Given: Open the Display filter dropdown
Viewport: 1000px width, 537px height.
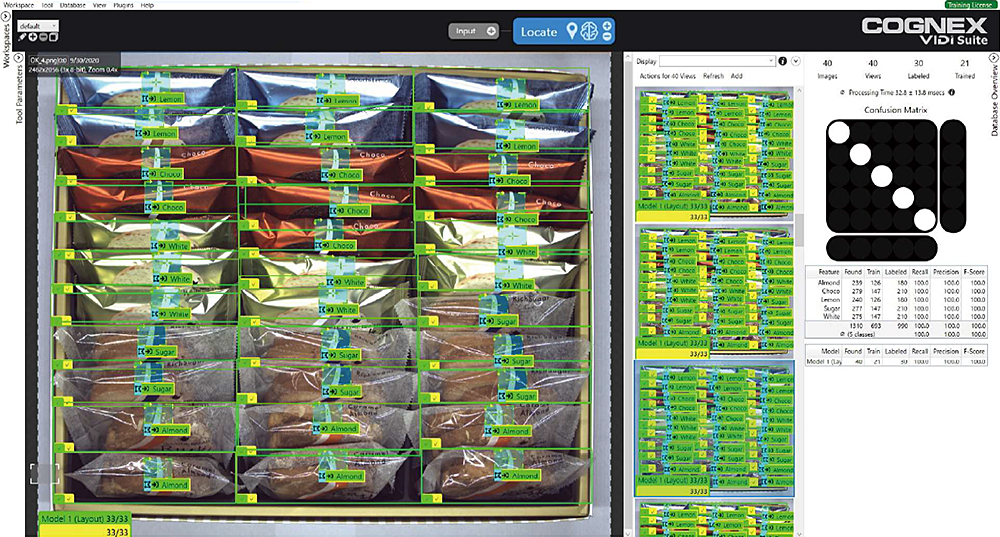Looking at the screenshot, I should pos(717,61).
